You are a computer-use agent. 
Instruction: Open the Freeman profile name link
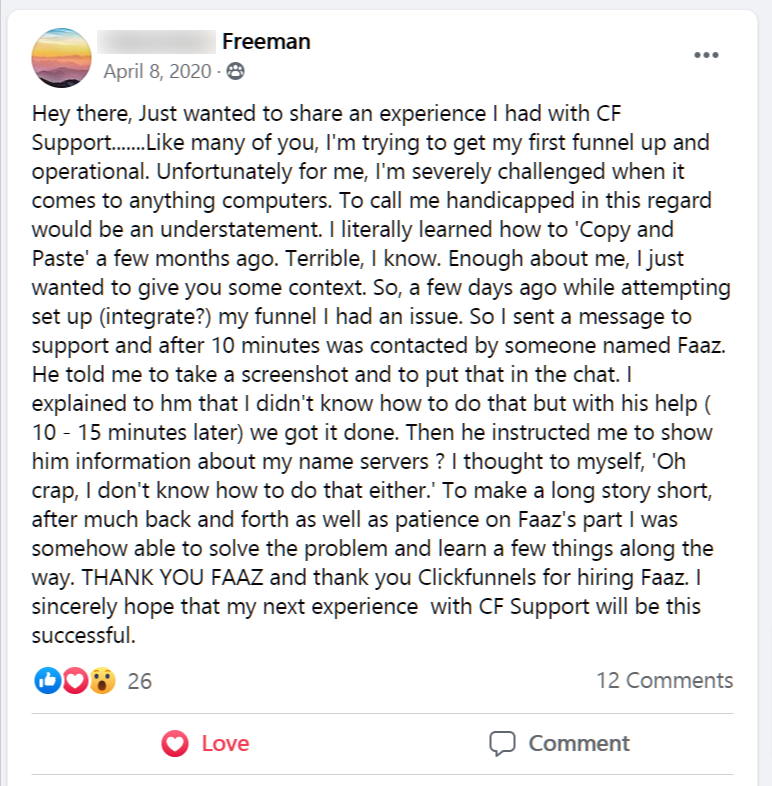tap(265, 41)
